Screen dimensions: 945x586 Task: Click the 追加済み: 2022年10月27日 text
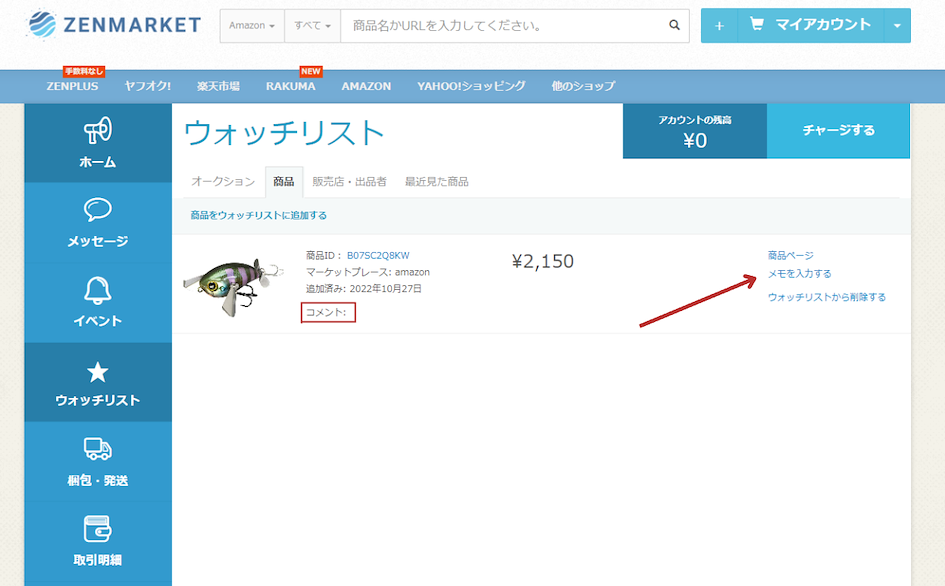[363, 289]
